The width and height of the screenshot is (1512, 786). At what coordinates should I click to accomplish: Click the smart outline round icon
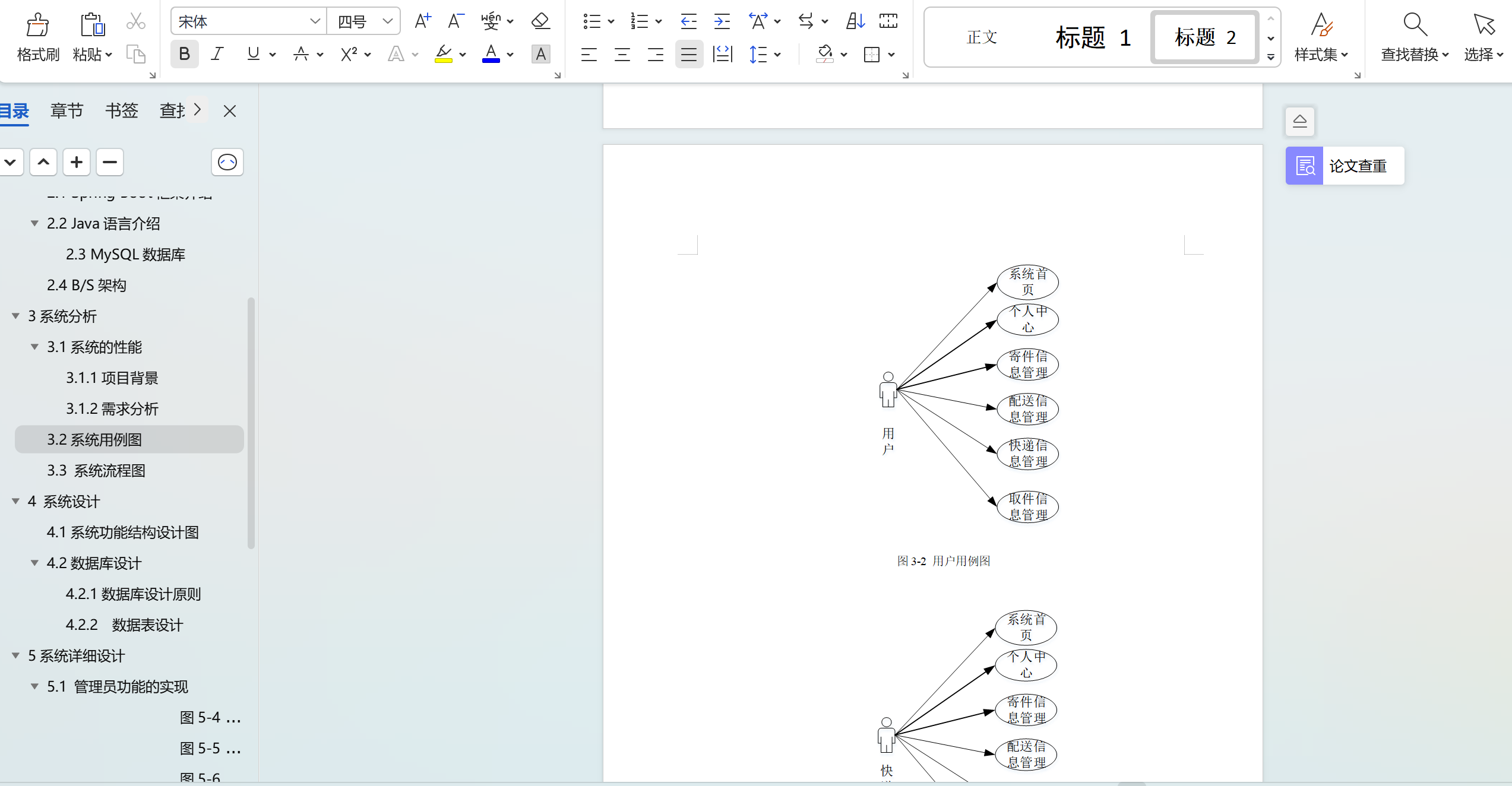[227, 162]
